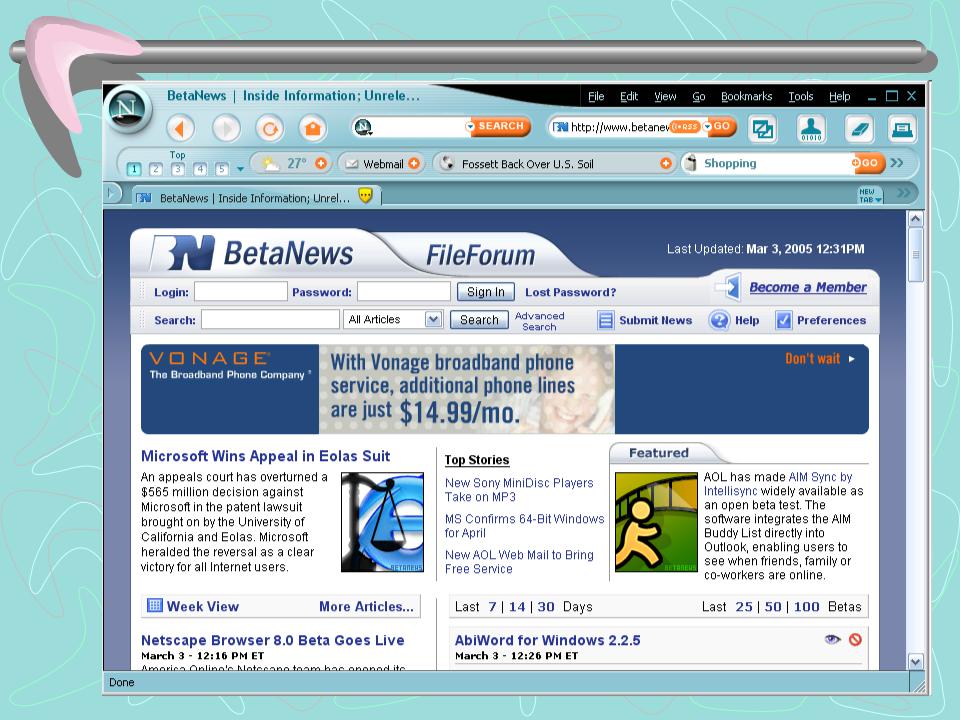
Task: Open the Bookmarks menu
Action: (x=746, y=97)
